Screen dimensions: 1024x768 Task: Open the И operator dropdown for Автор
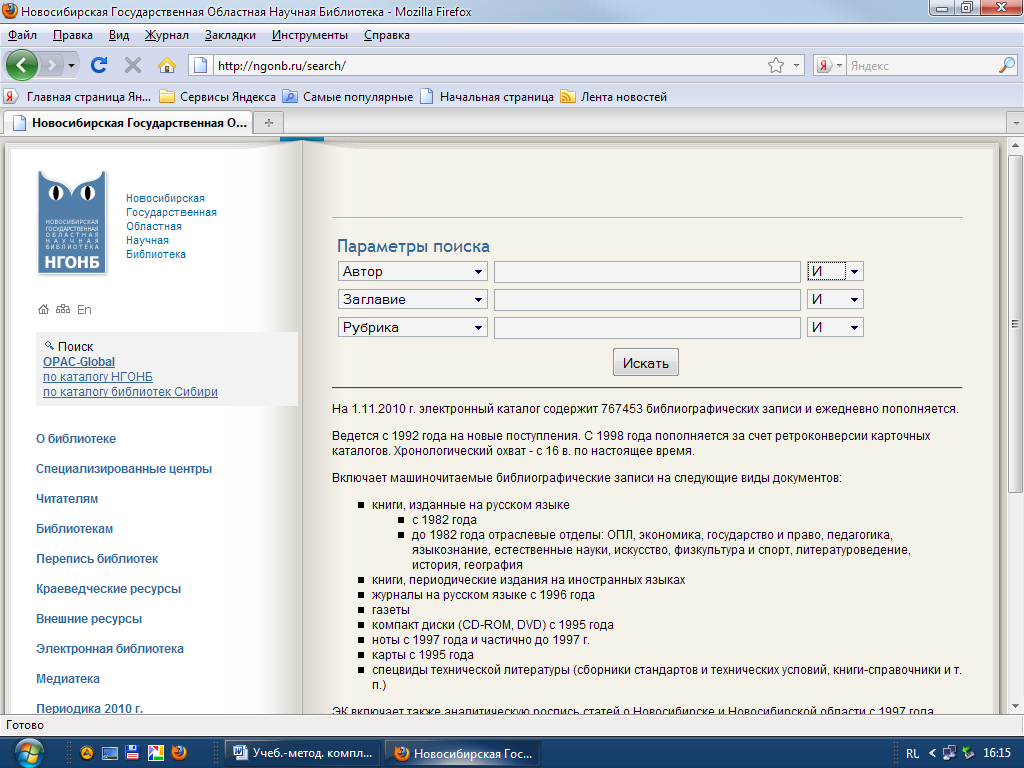[835, 272]
